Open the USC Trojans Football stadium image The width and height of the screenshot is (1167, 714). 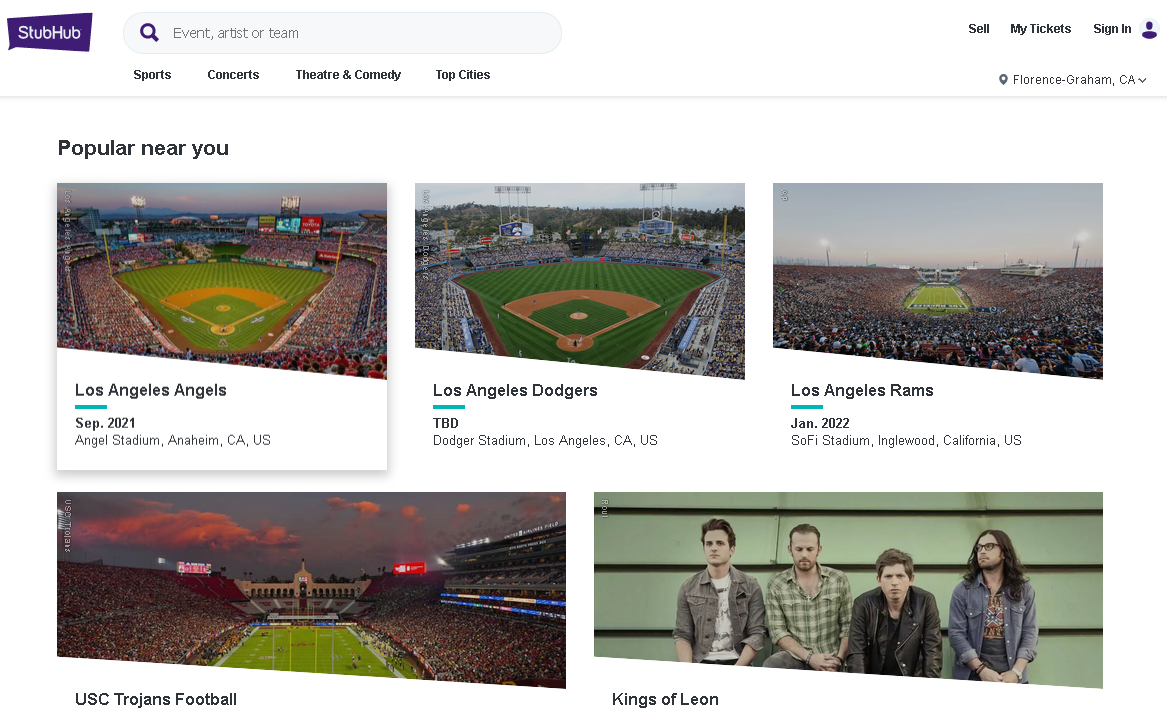point(311,585)
